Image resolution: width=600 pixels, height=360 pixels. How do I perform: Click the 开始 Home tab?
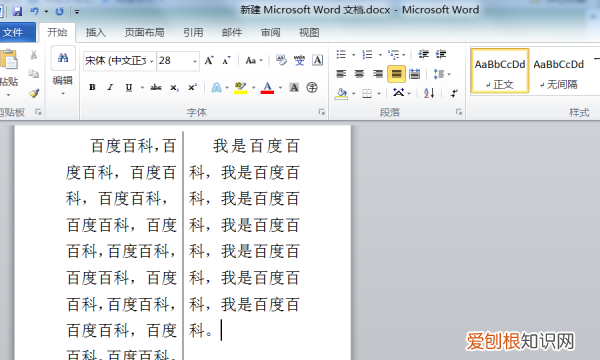[57, 33]
